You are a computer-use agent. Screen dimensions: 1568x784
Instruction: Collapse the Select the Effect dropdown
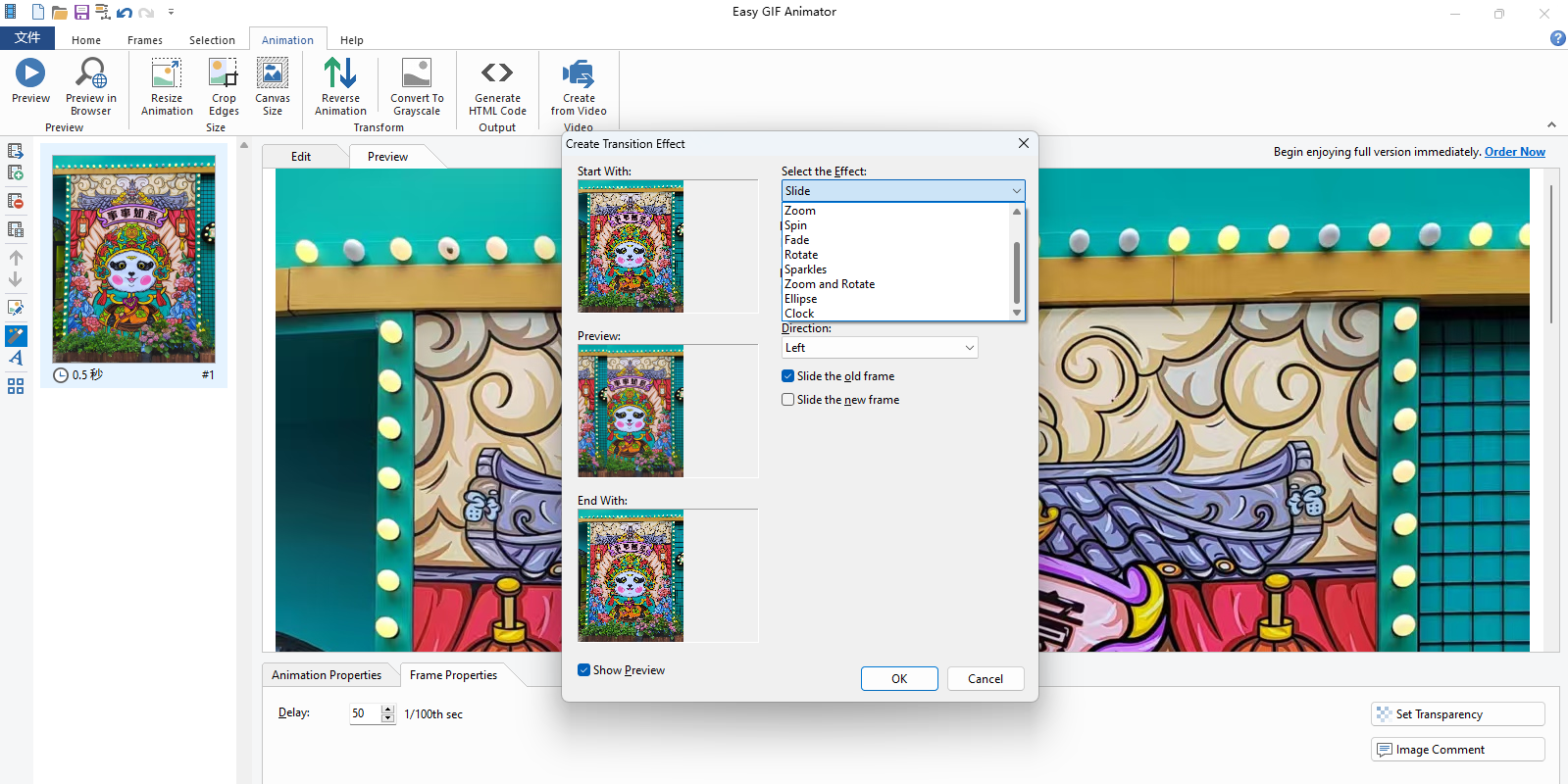(x=1016, y=191)
